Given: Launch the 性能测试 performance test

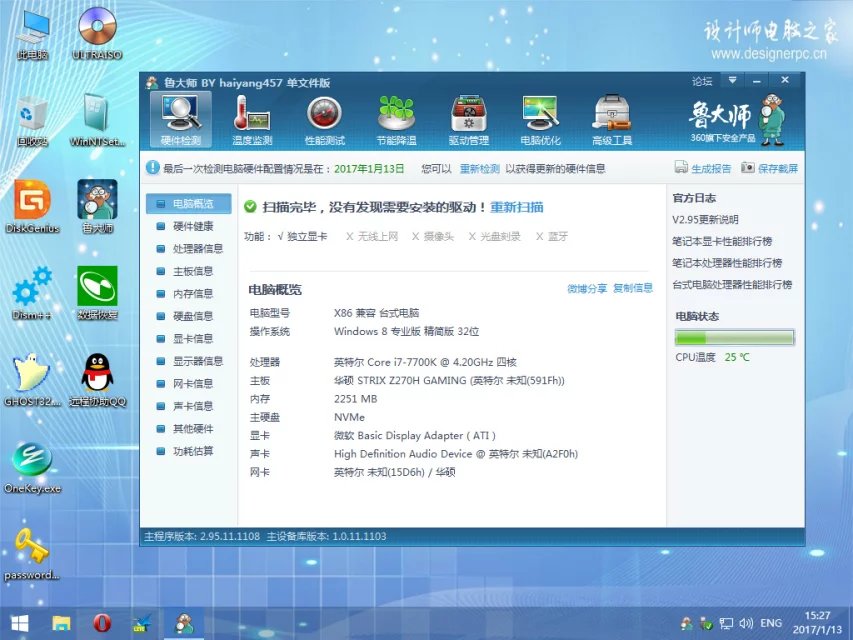Looking at the screenshot, I should point(324,120).
